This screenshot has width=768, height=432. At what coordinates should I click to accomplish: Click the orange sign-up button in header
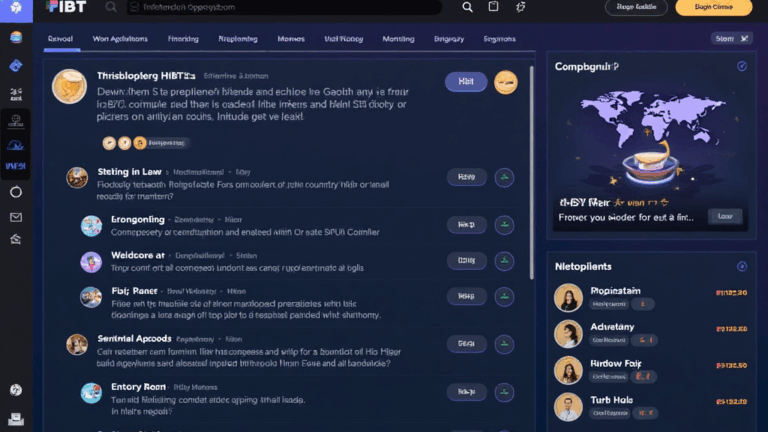coord(714,7)
